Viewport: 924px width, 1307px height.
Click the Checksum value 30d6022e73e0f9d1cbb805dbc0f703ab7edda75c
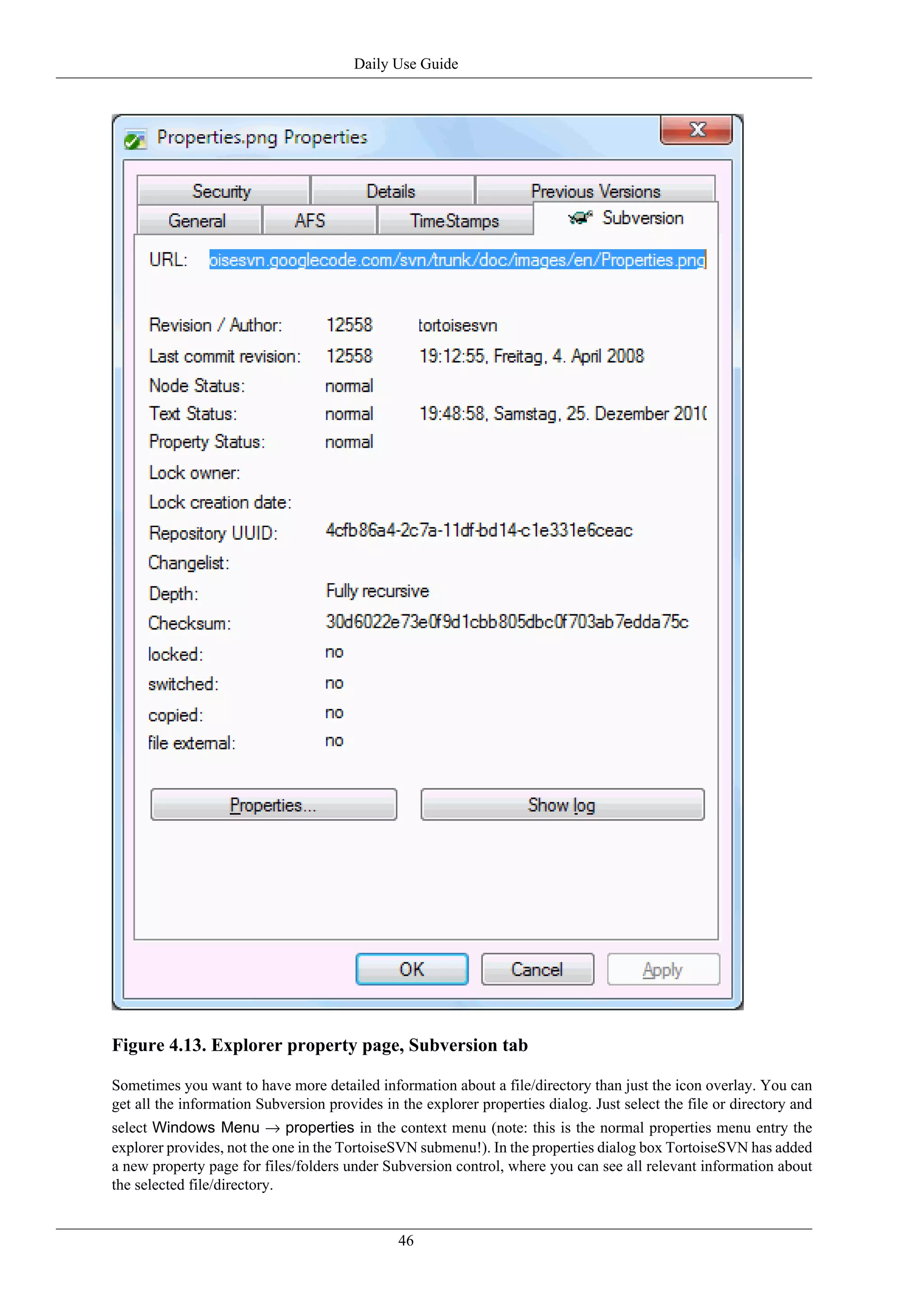[x=507, y=621]
